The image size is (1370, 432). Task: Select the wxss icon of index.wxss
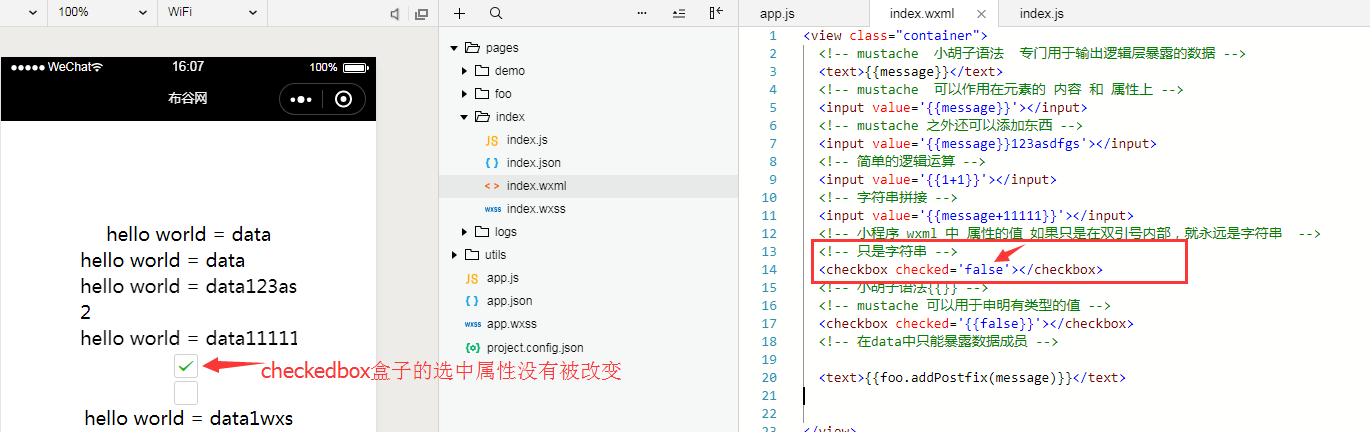(x=492, y=209)
